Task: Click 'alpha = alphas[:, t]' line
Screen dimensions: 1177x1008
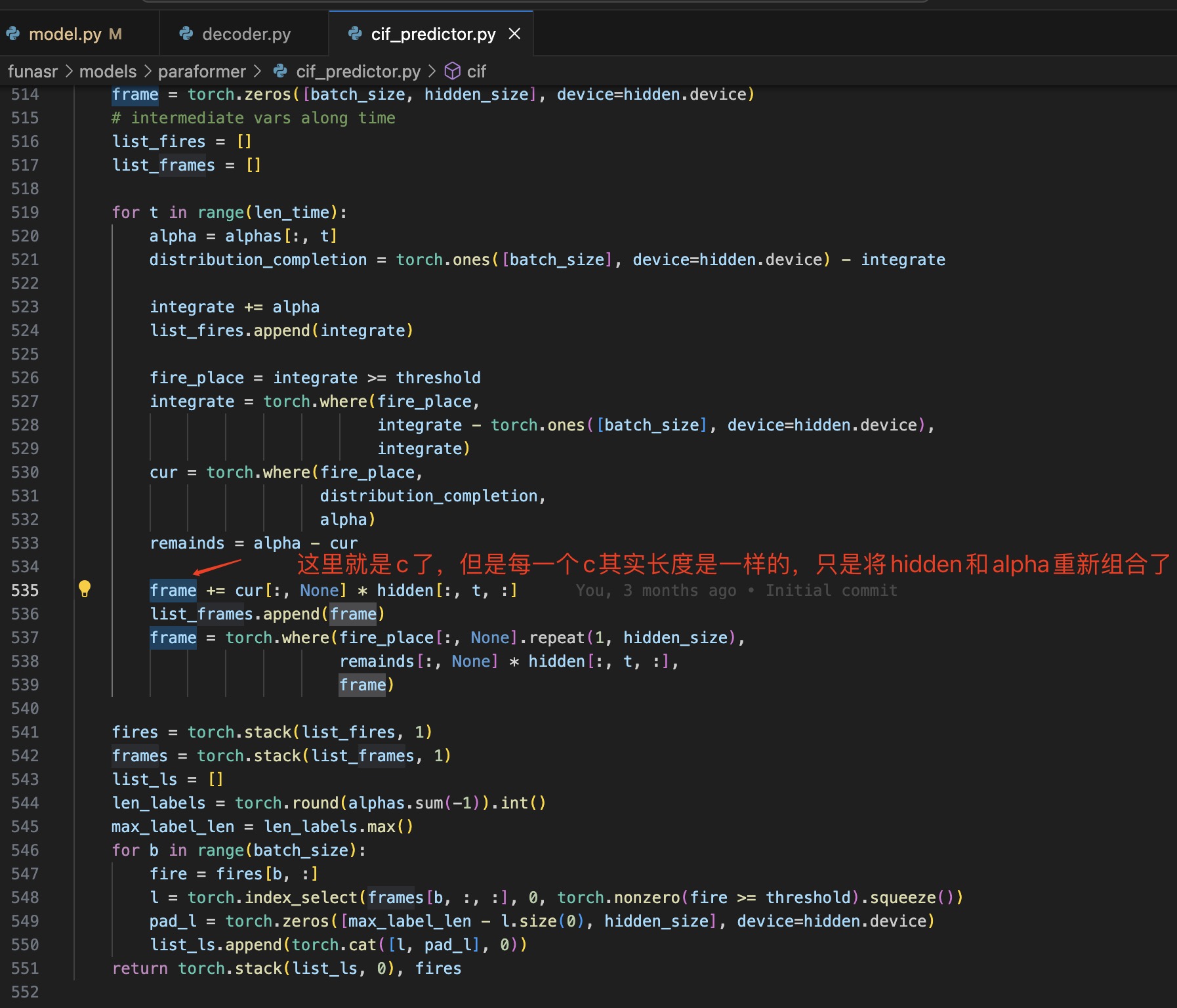Action: point(243,236)
